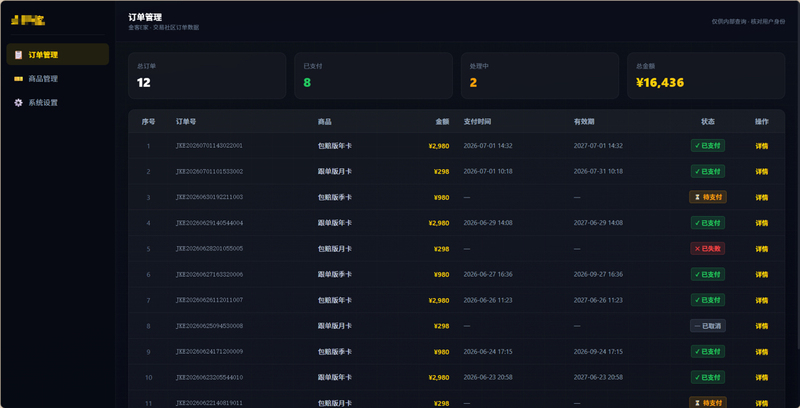
Task: Click the ¥2,980 amount in row 1
Action: (439, 146)
